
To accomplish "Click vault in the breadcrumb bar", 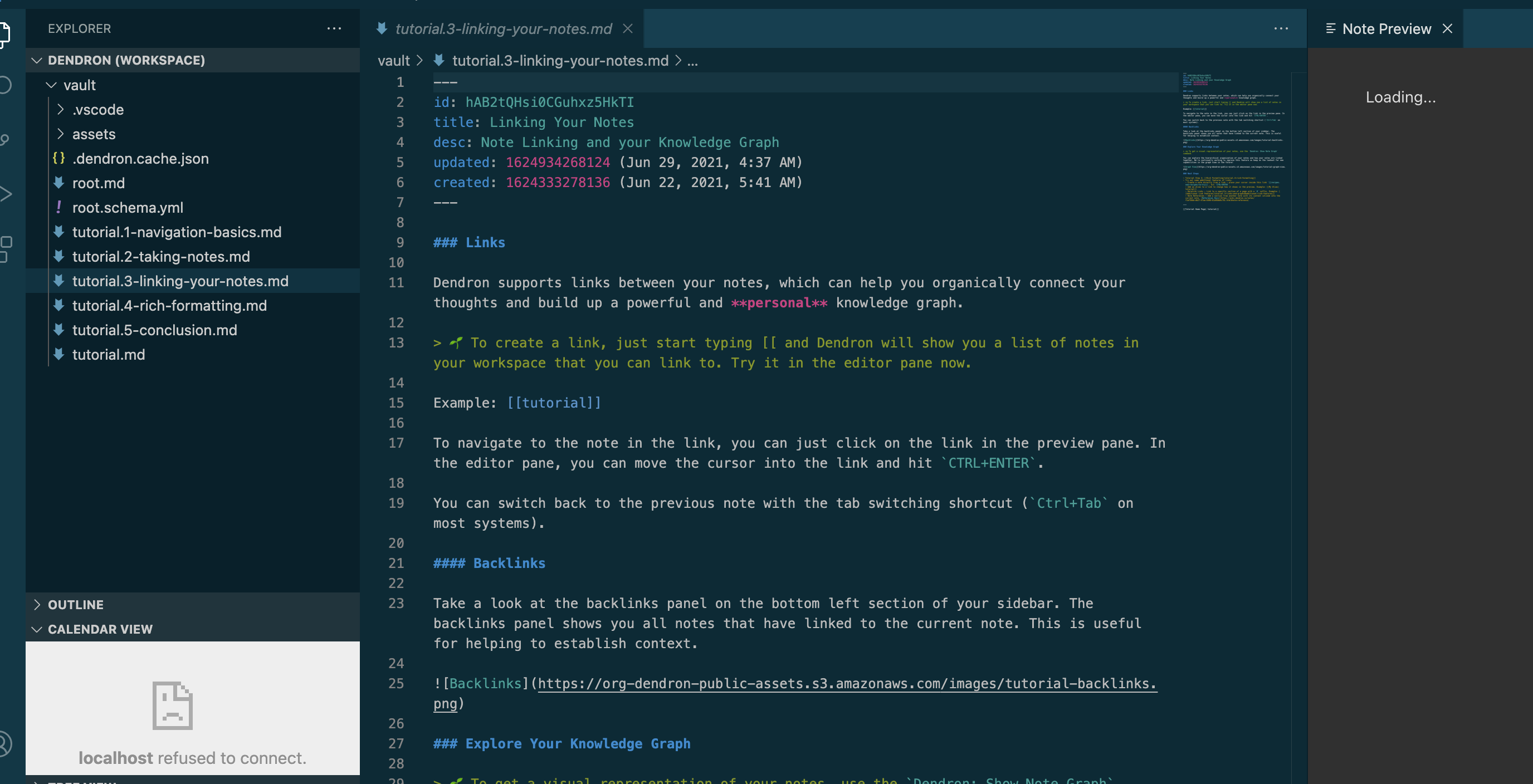I will click(393, 60).
